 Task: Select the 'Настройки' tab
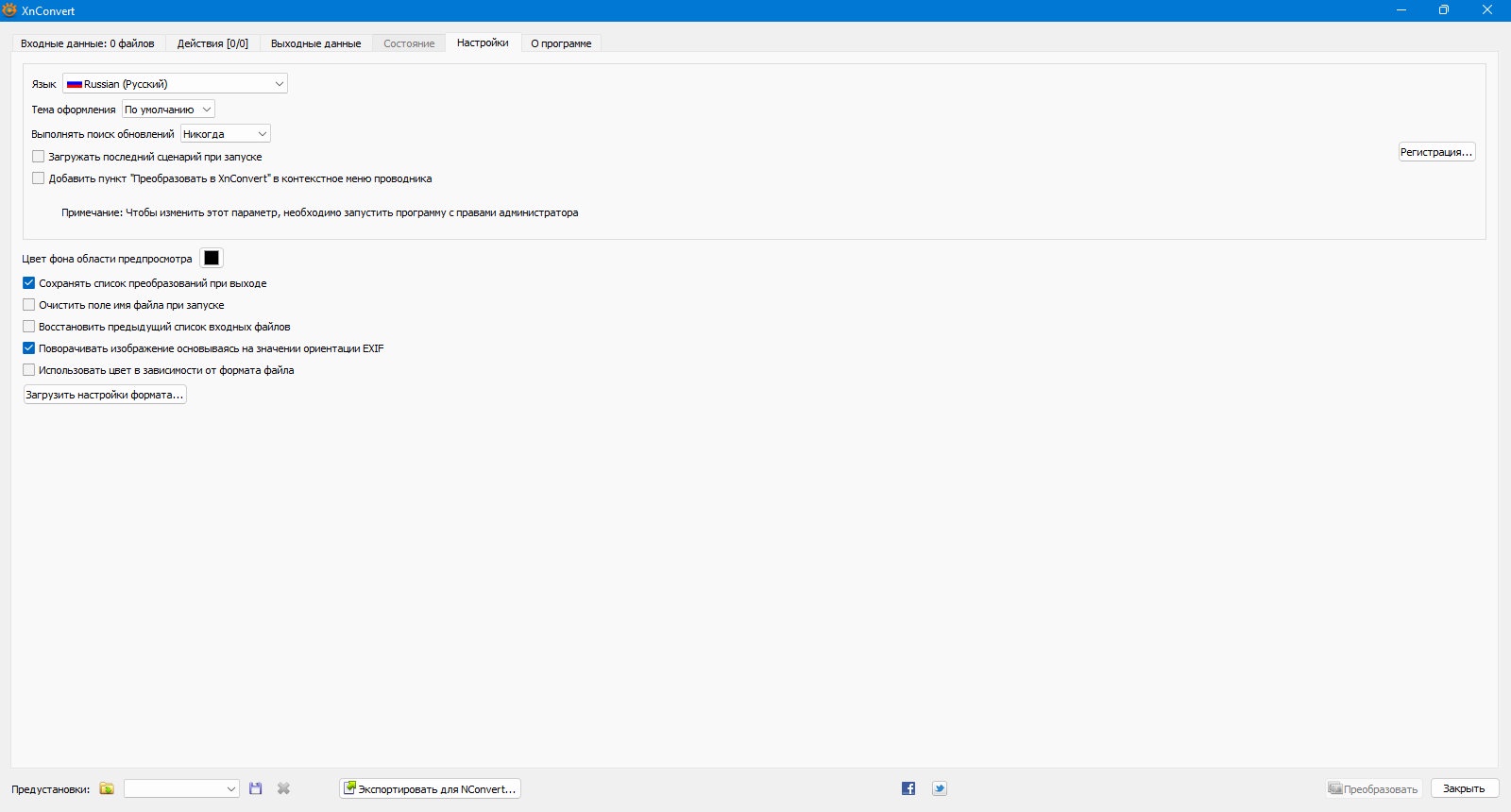483,42
